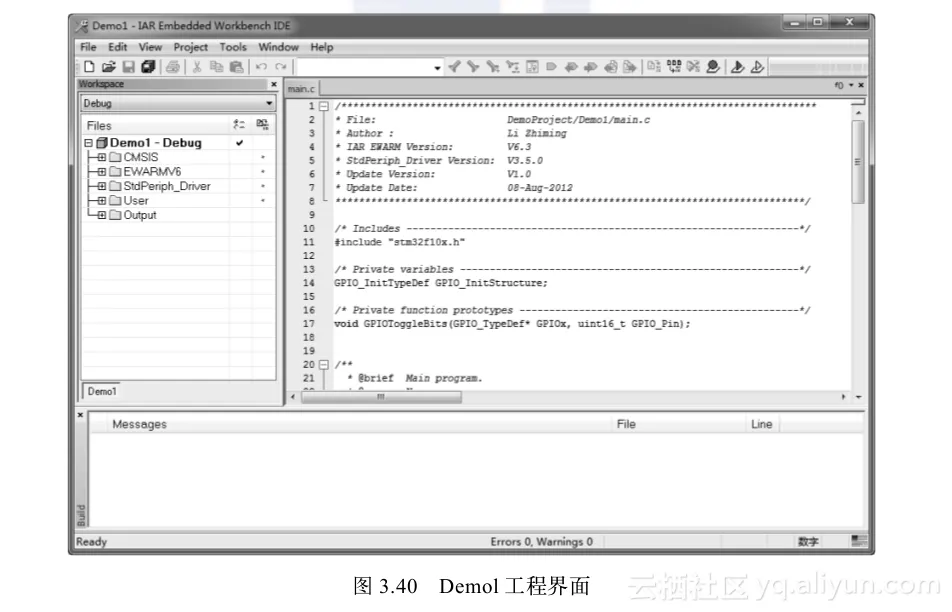Image resolution: width=952 pixels, height=612 pixels.
Task: Jump to the previous bookmark
Action: coord(571,67)
